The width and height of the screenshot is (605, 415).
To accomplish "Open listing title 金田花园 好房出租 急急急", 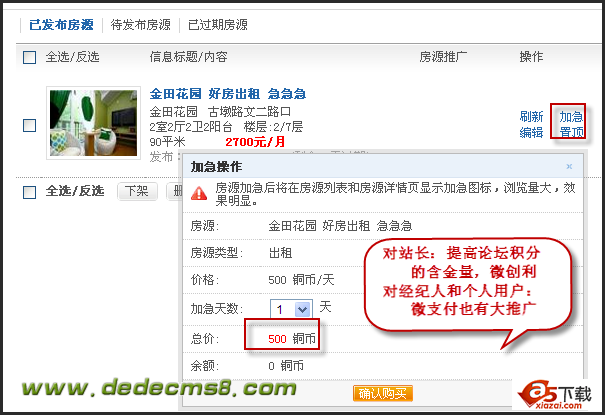I will point(228,94).
